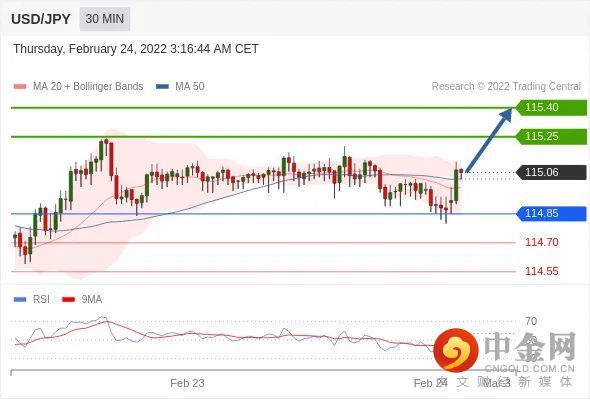Open the Research © 2022 Trading Central link

pos(506,87)
